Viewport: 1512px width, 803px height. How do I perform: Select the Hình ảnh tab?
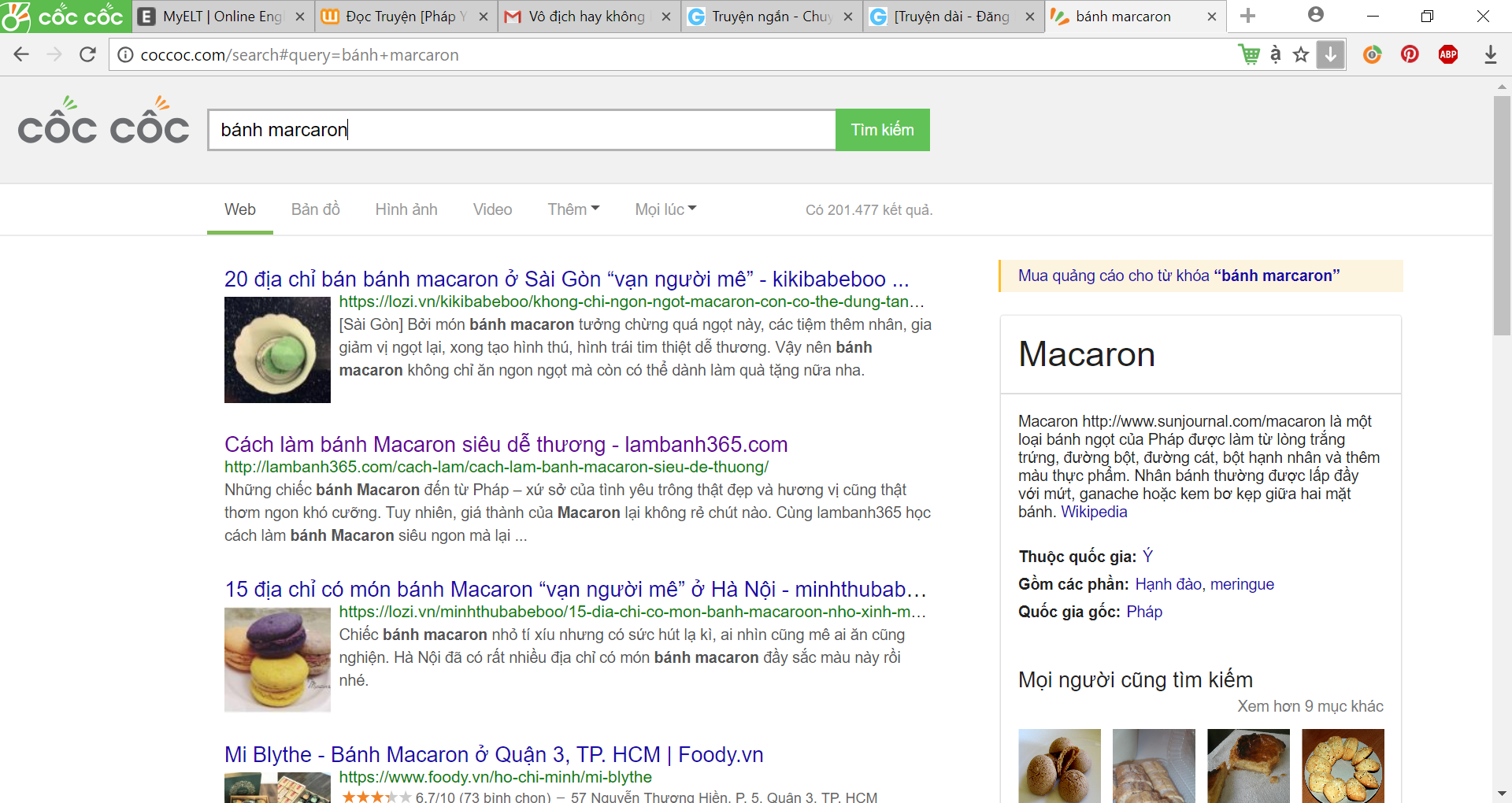point(406,209)
